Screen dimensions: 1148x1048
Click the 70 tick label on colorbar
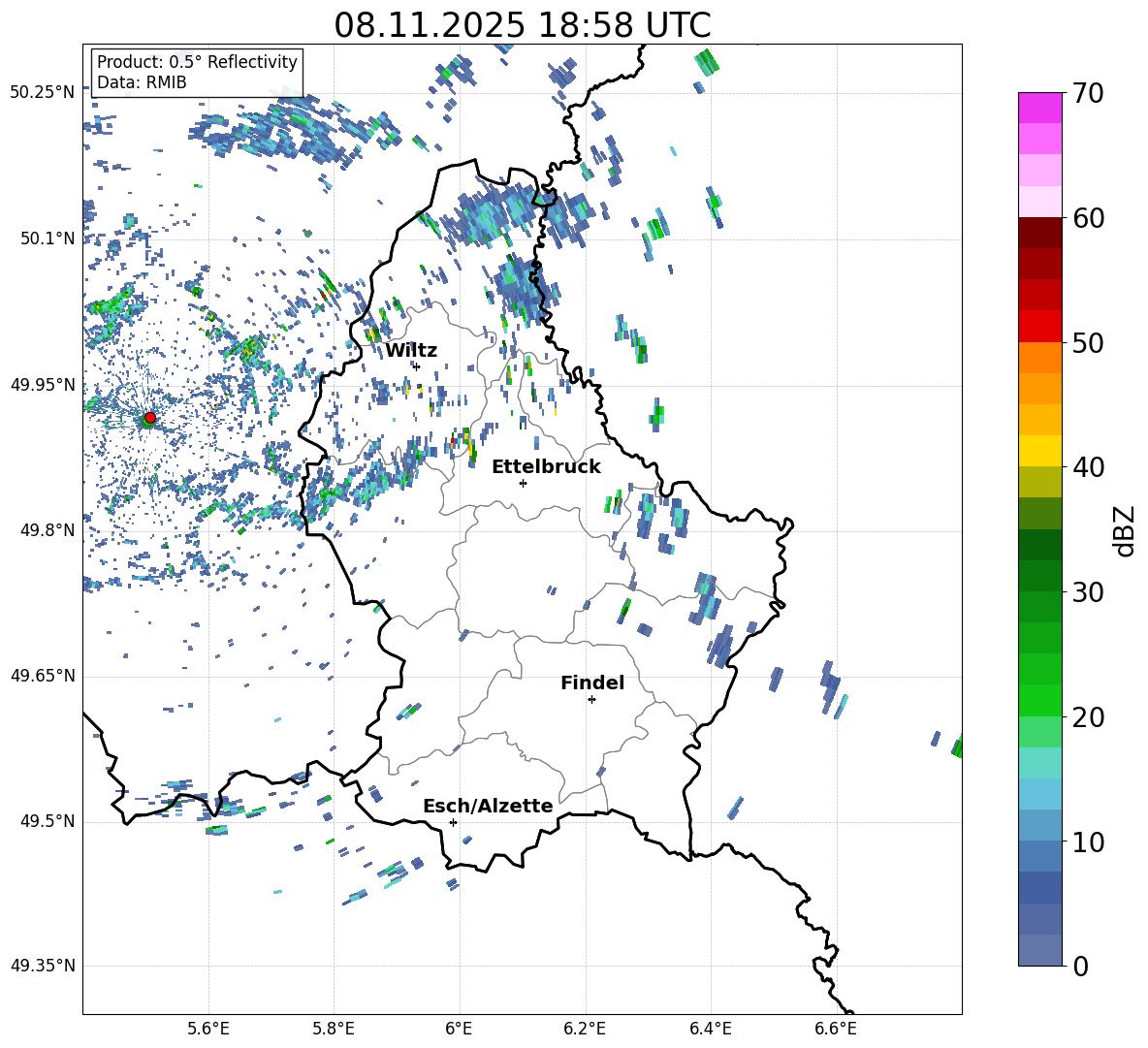pyautogui.click(x=1089, y=94)
